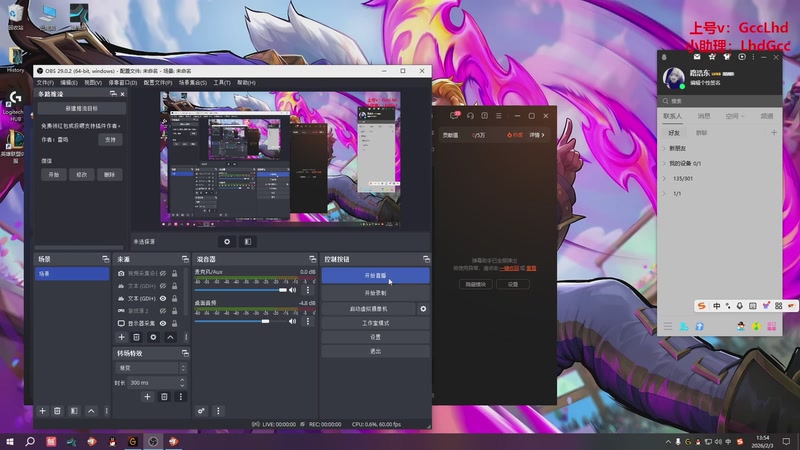Open OBS icon on the taskbar
This screenshot has width=800, height=450.
[153, 441]
